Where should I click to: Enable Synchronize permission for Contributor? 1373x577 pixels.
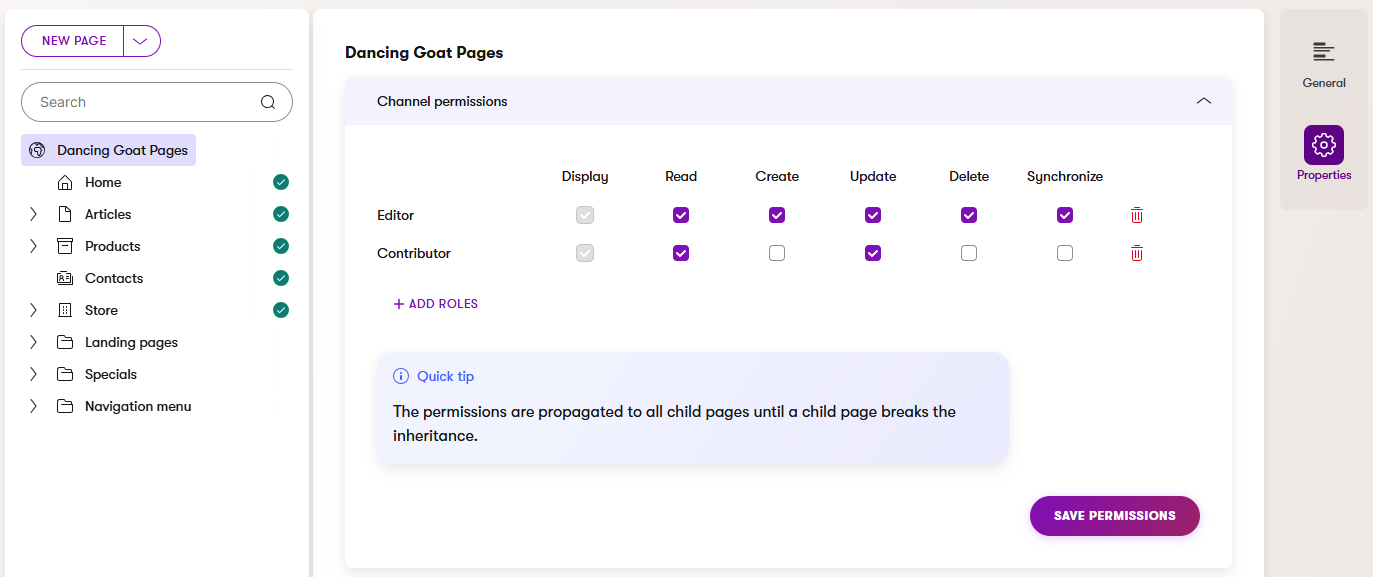coord(1065,253)
